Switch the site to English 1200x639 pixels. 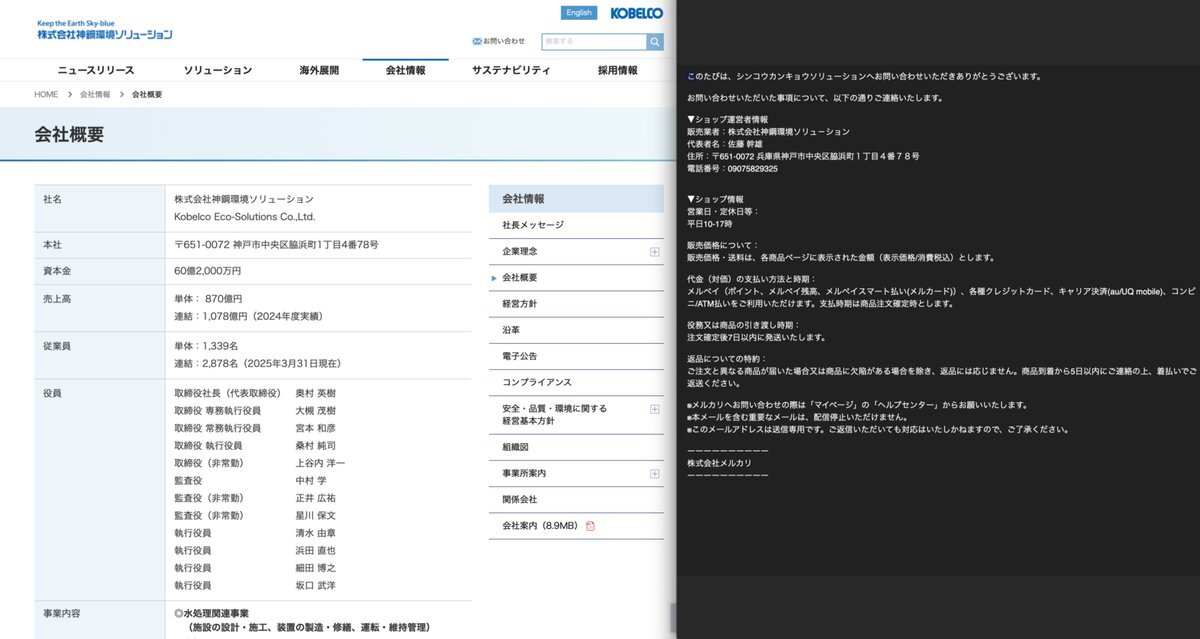579,13
